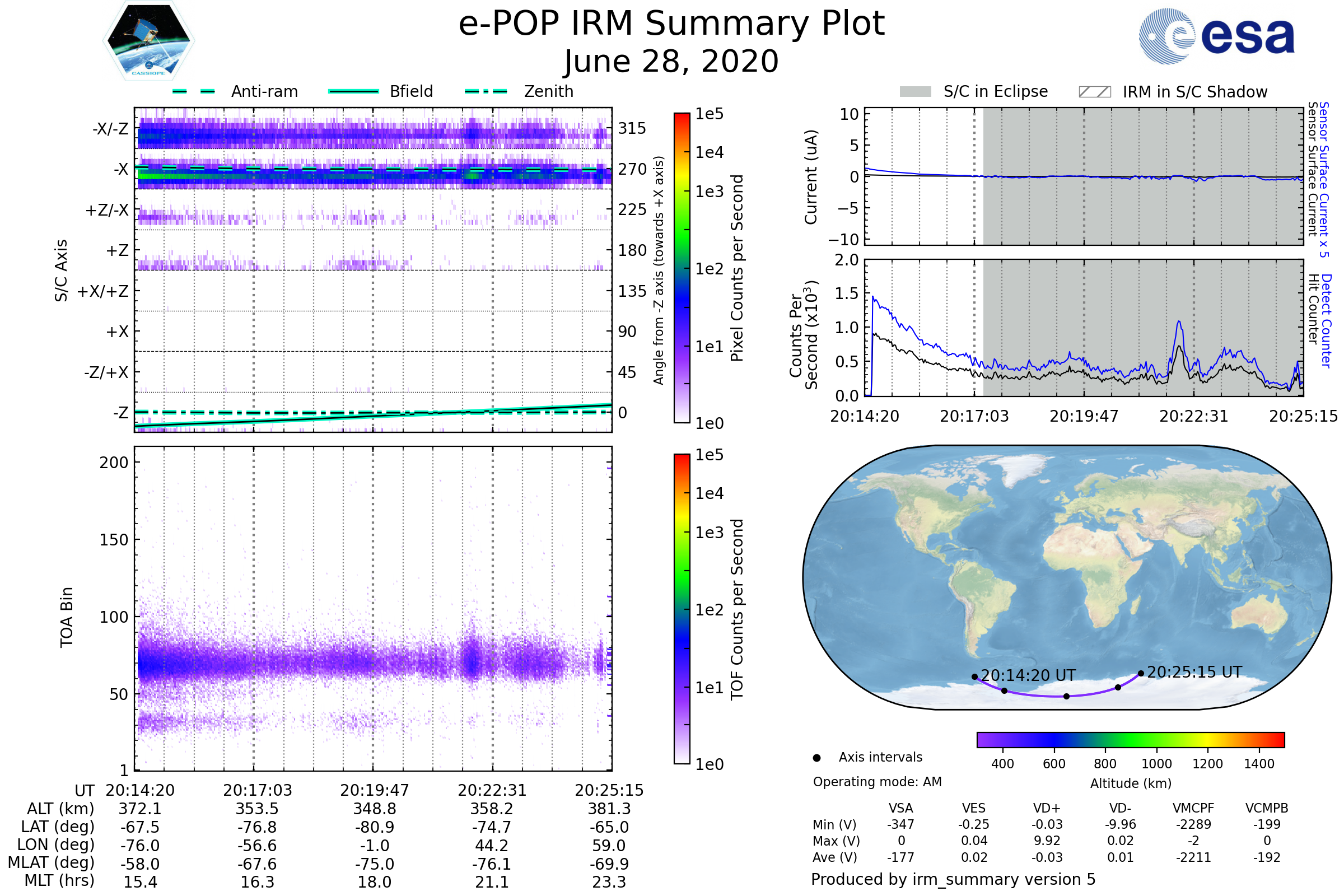Click the VSA column header in voltage table
The image size is (1344, 896).
click(x=900, y=809)
